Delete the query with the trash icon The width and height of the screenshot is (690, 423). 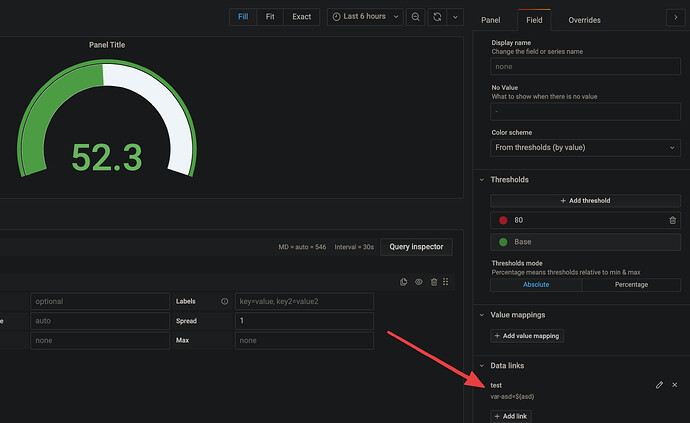[x=434, y=282]
